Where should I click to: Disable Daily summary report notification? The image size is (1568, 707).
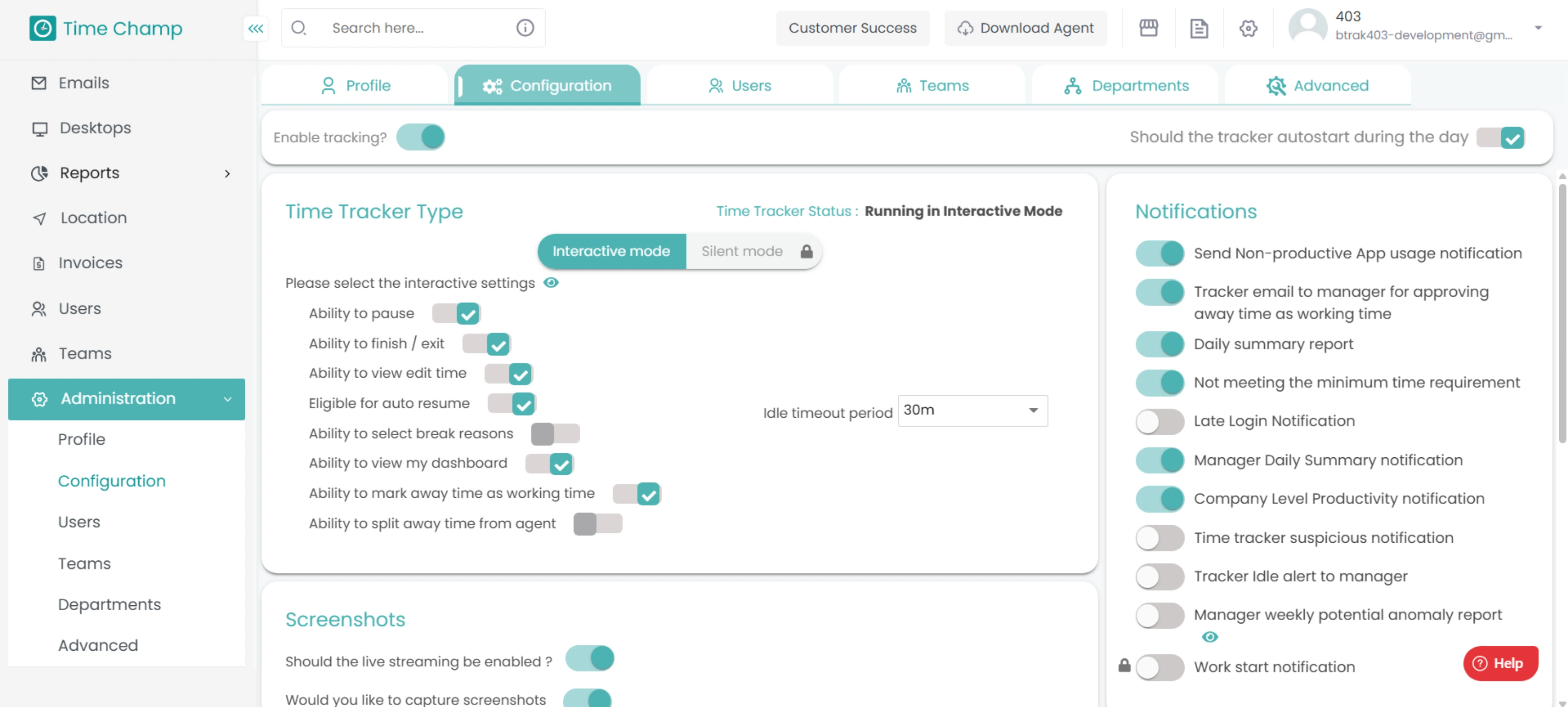click(1160, 344)
